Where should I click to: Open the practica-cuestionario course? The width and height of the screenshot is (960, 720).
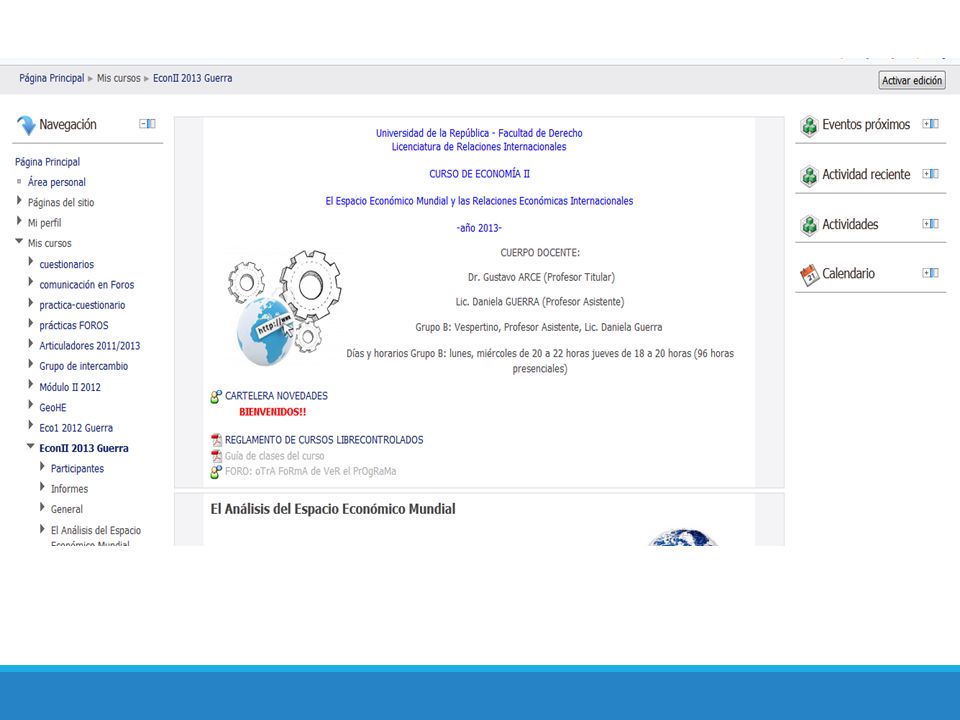pos(82,305)
